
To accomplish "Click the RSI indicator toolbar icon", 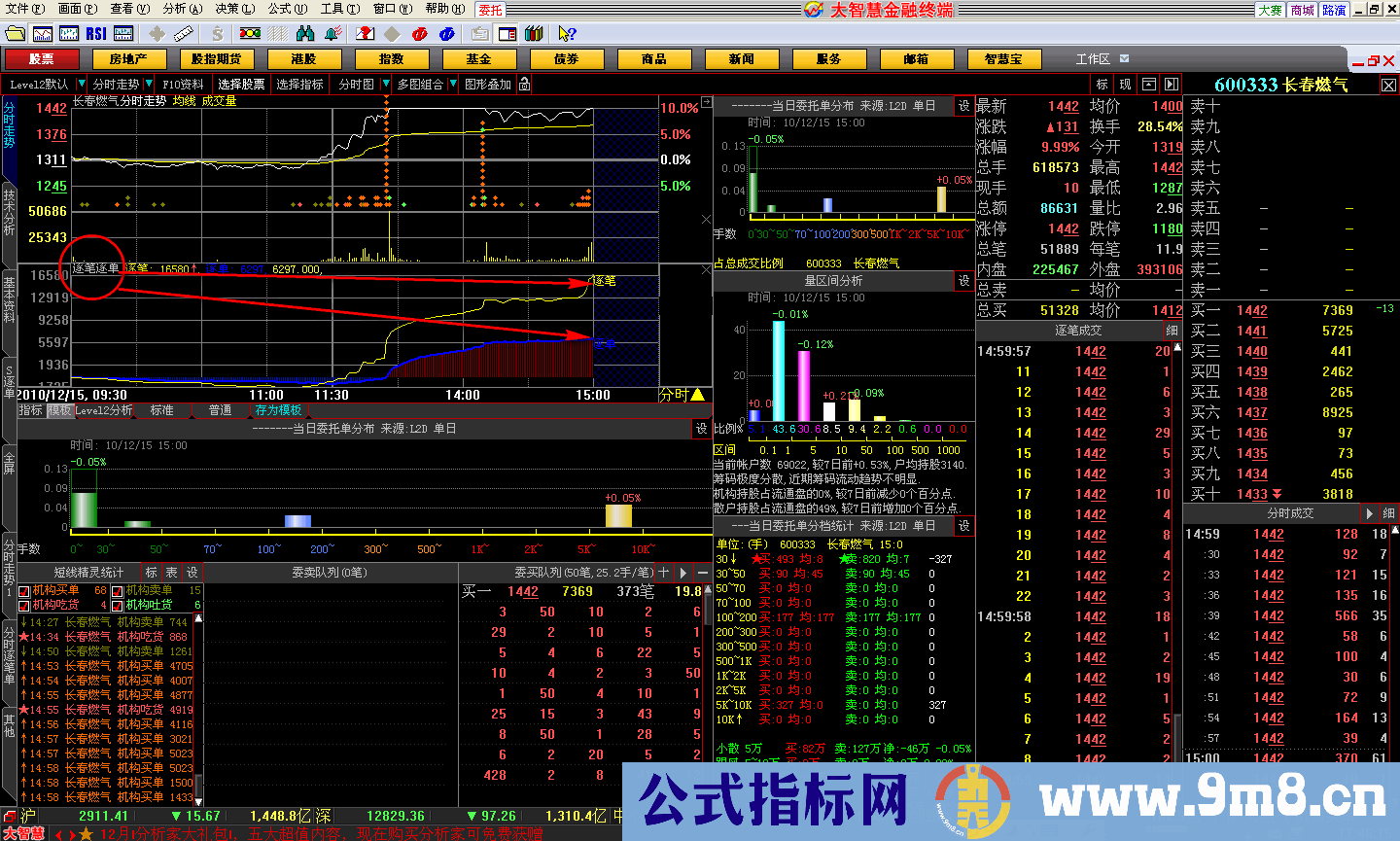I will pos(96,34).
